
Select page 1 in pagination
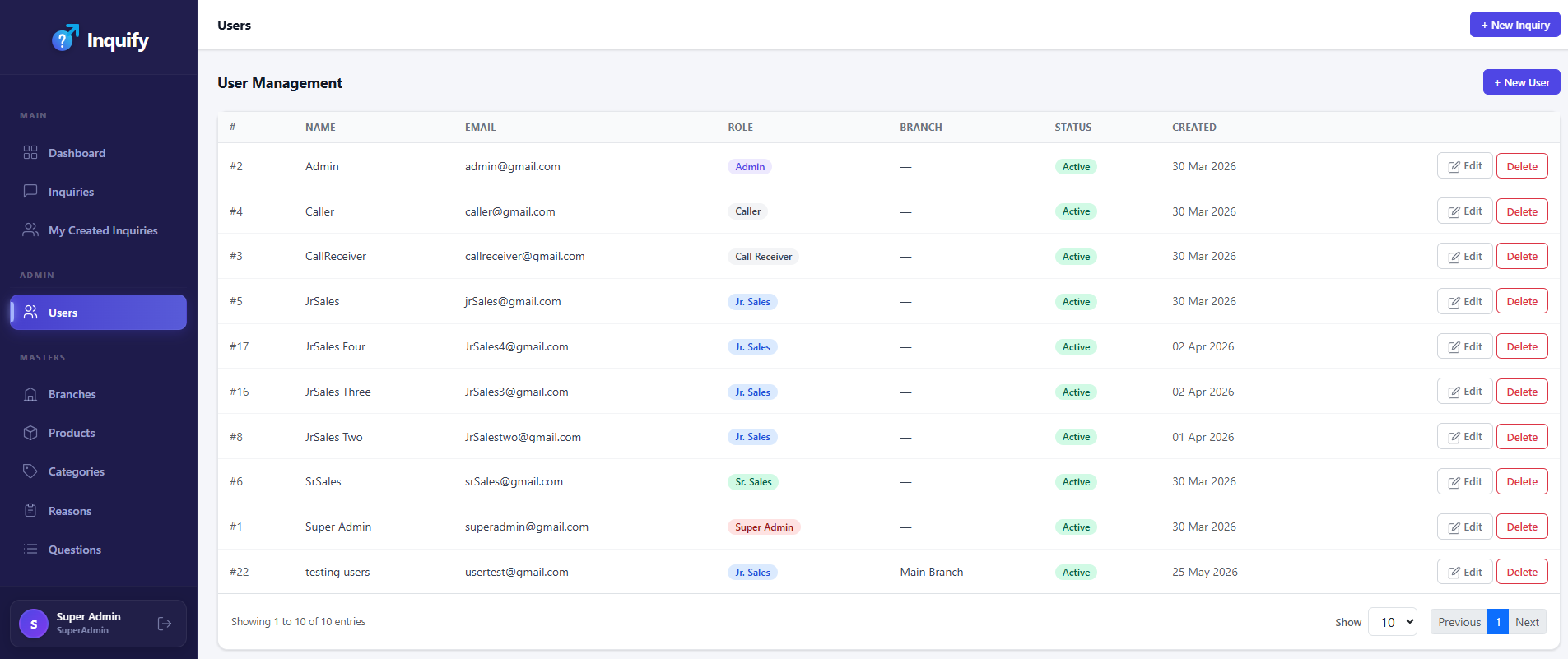[1498, 622]
